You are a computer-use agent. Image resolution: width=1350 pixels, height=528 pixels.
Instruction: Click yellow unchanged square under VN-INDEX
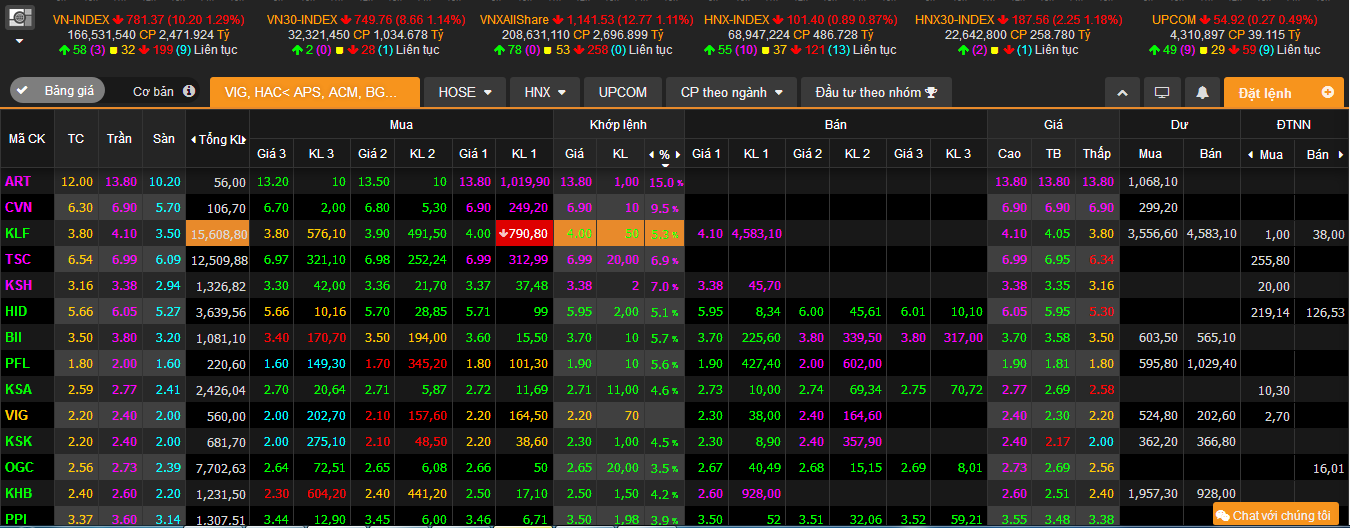coord(113,49)
